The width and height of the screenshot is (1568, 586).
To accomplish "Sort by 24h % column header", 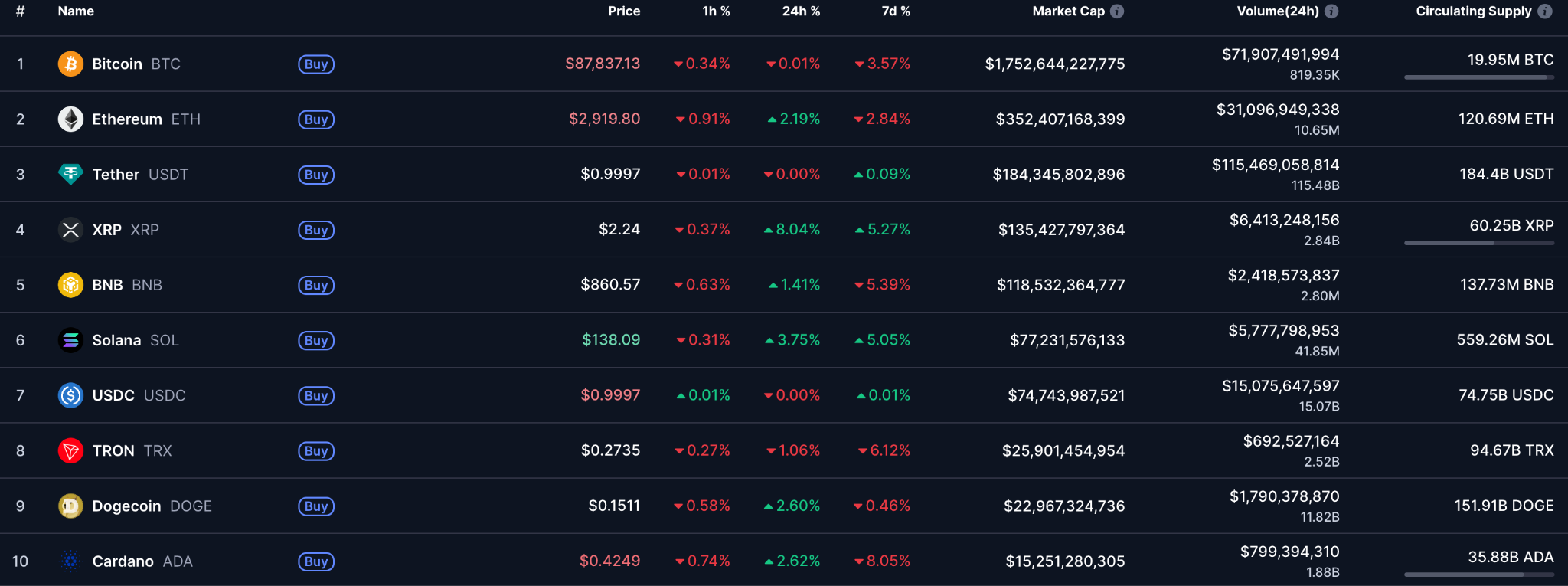I will [800, 11].
